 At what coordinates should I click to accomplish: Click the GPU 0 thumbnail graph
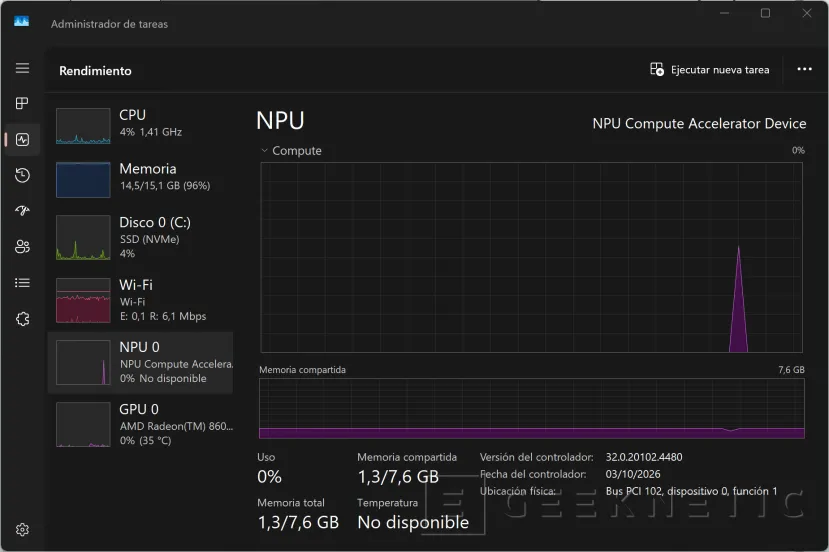83,425
